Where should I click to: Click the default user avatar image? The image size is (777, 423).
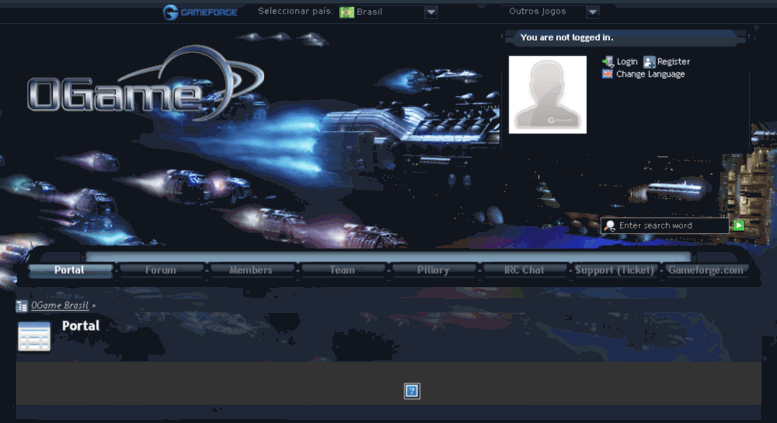[x=548, y=95]
